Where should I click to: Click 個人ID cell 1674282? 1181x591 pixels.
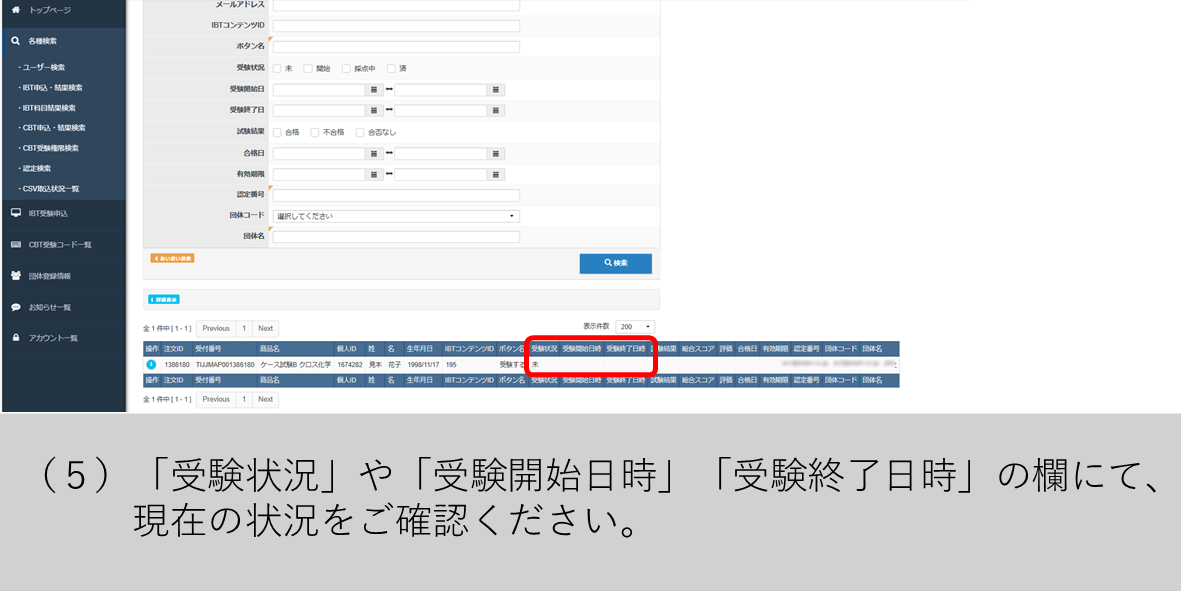[350, 364]
